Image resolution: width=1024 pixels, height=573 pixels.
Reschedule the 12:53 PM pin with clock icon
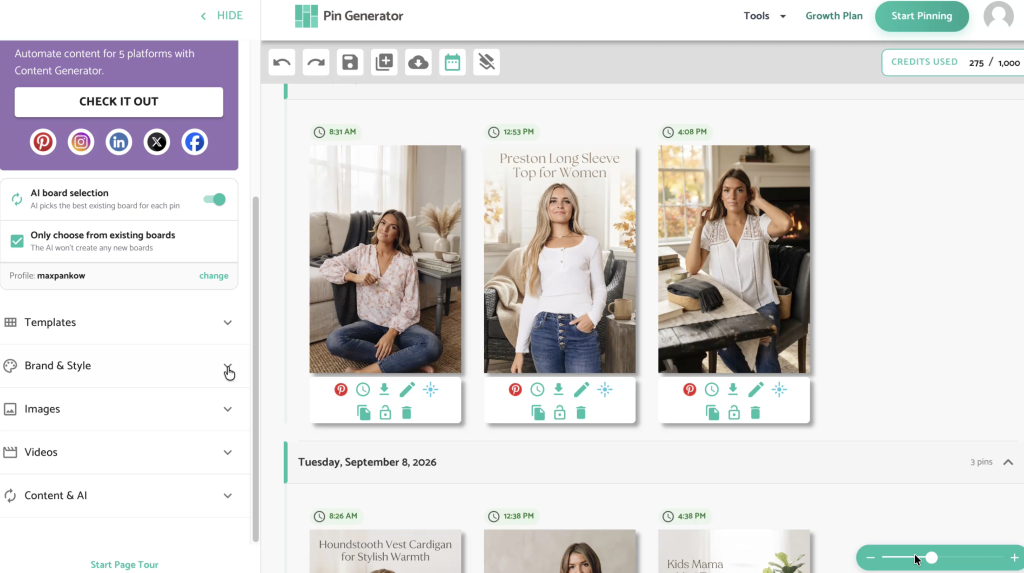[x=537, y=389]
